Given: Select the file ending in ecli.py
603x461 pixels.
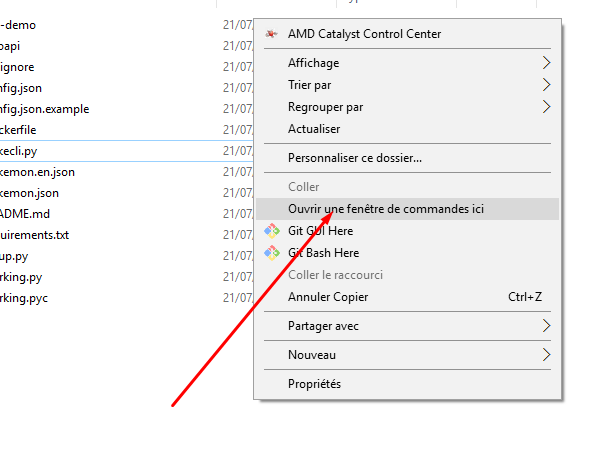Looking at the screenshot, I should (x=18, y=151).
